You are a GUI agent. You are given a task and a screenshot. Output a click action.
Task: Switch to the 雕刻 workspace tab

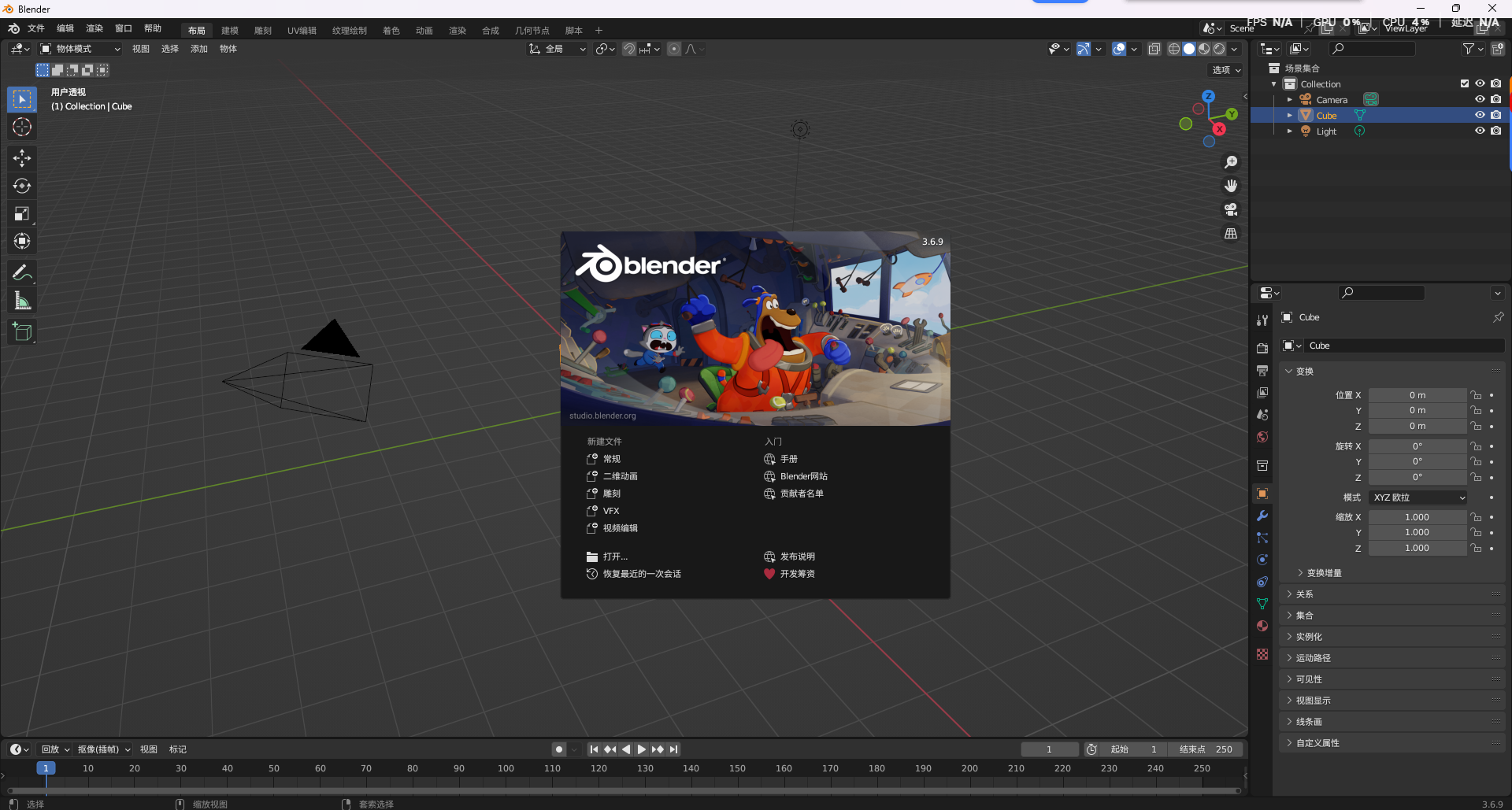coord(263,30)
